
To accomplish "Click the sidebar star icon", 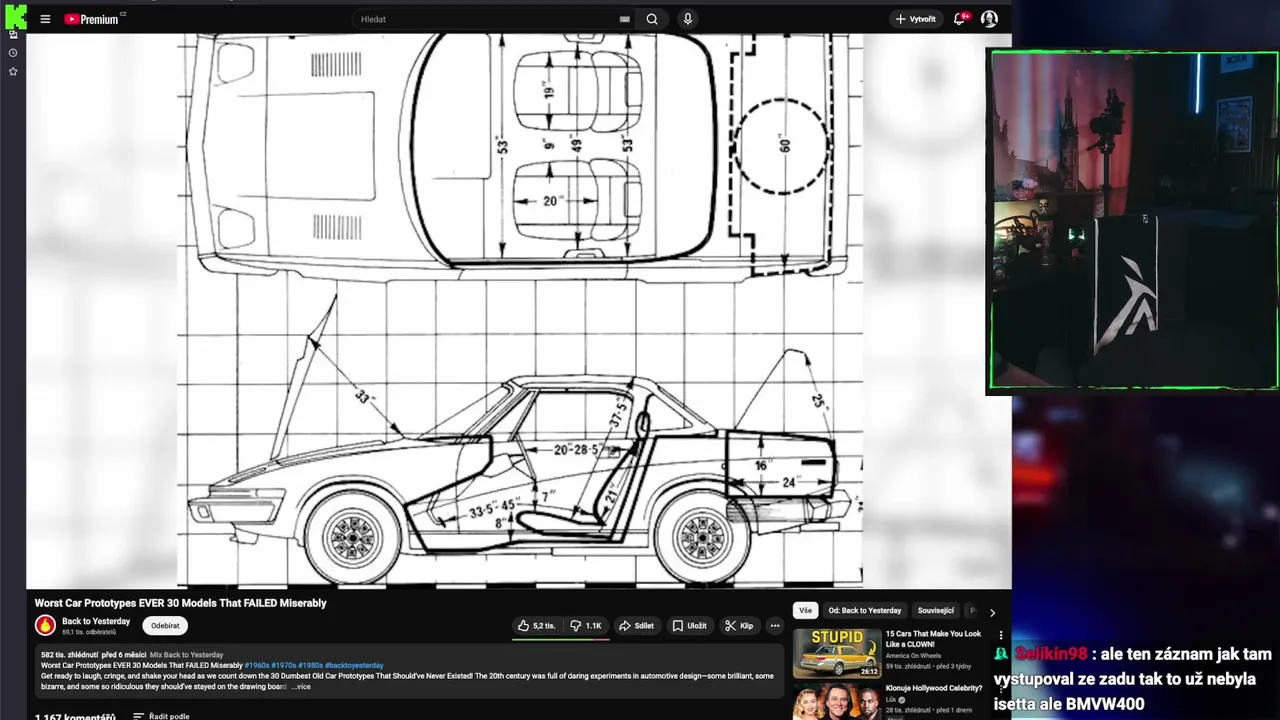I will [x=13, y=72].
